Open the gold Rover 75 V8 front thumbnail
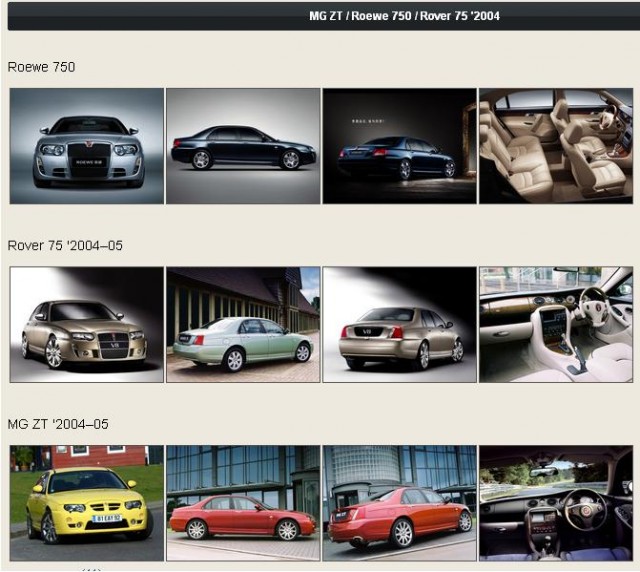The height and width of the screenshot is (572, 640). [87, 325]
